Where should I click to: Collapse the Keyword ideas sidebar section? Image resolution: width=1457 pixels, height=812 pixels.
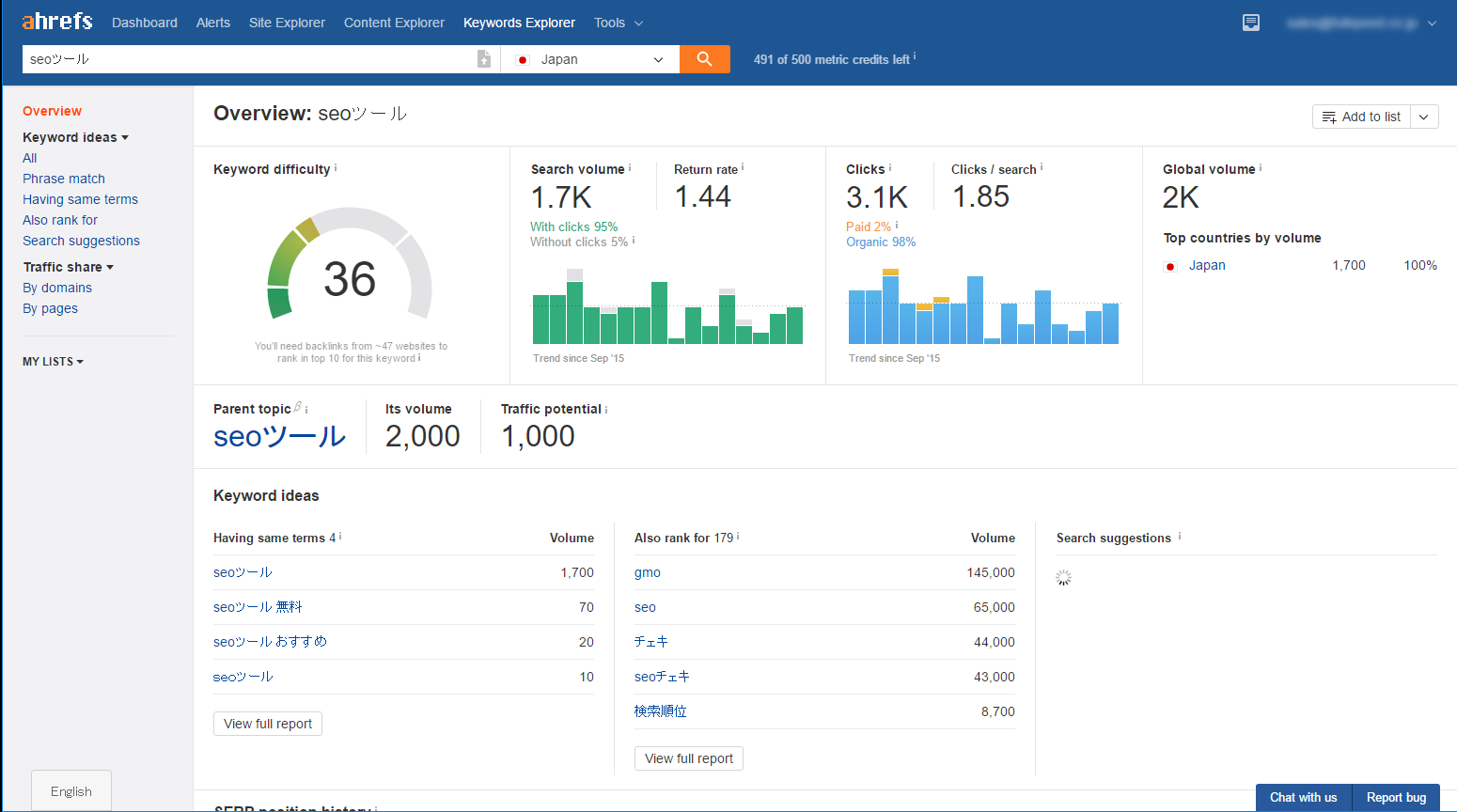(x=76, y=137)
